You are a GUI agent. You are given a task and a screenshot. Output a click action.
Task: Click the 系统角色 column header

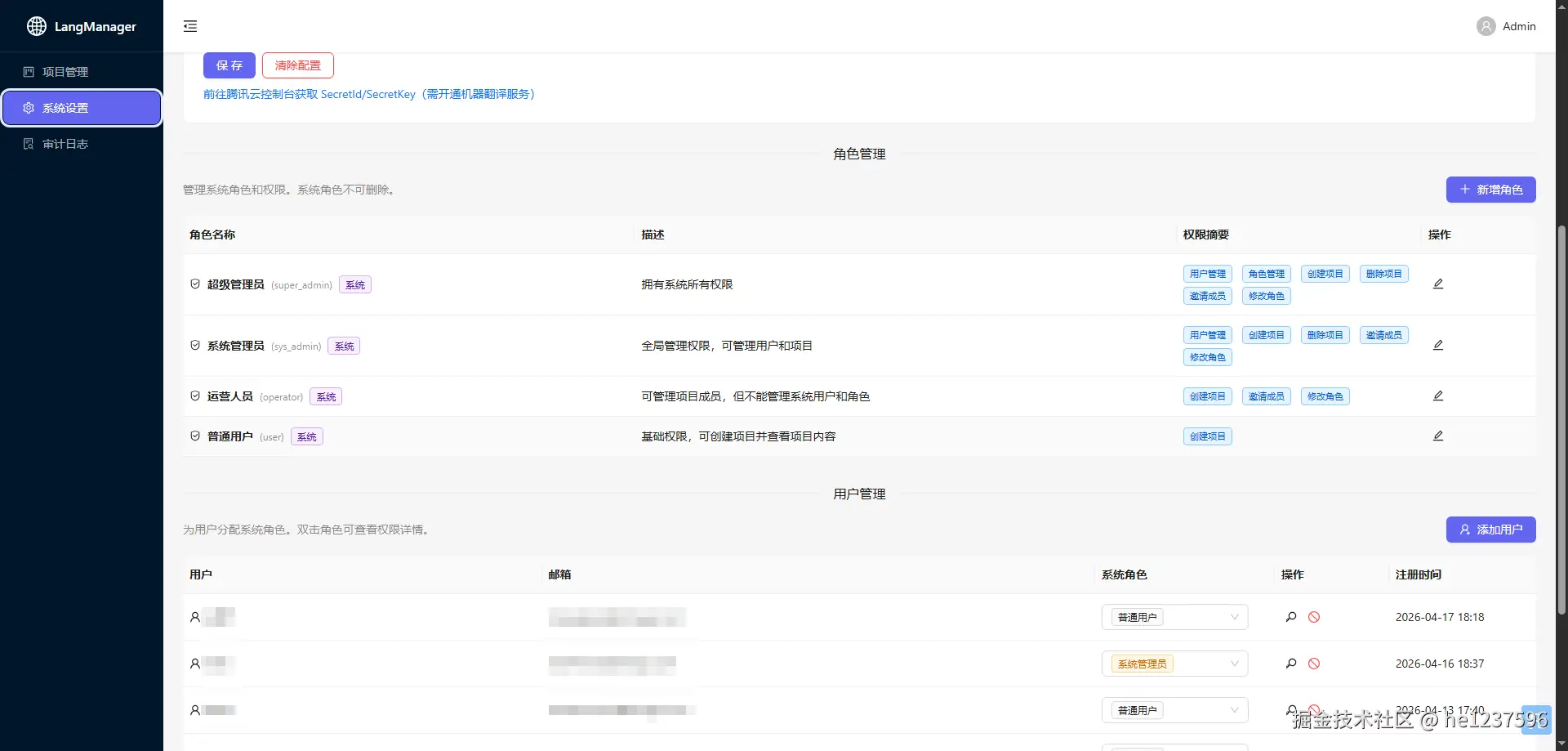pos(1125,574)
